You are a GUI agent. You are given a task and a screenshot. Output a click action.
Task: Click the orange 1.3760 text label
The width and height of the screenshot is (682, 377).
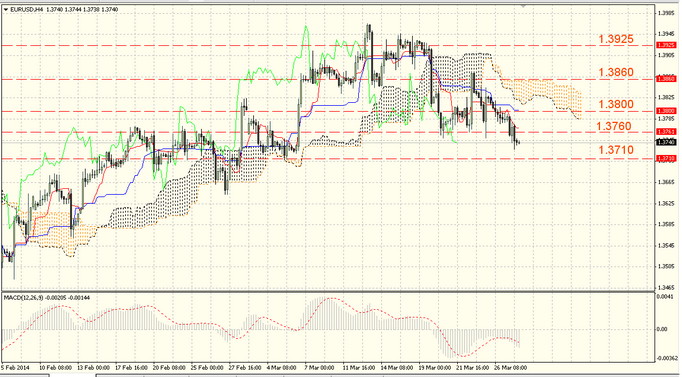coord(614,126)
